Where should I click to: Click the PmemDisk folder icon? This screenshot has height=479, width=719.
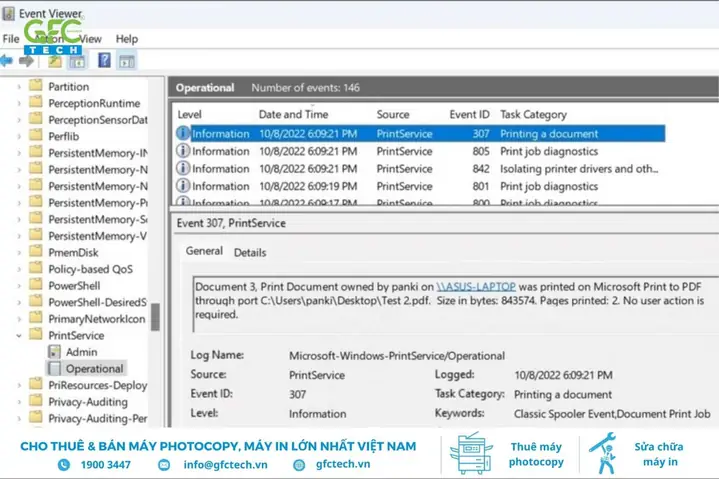pos(36,252)
